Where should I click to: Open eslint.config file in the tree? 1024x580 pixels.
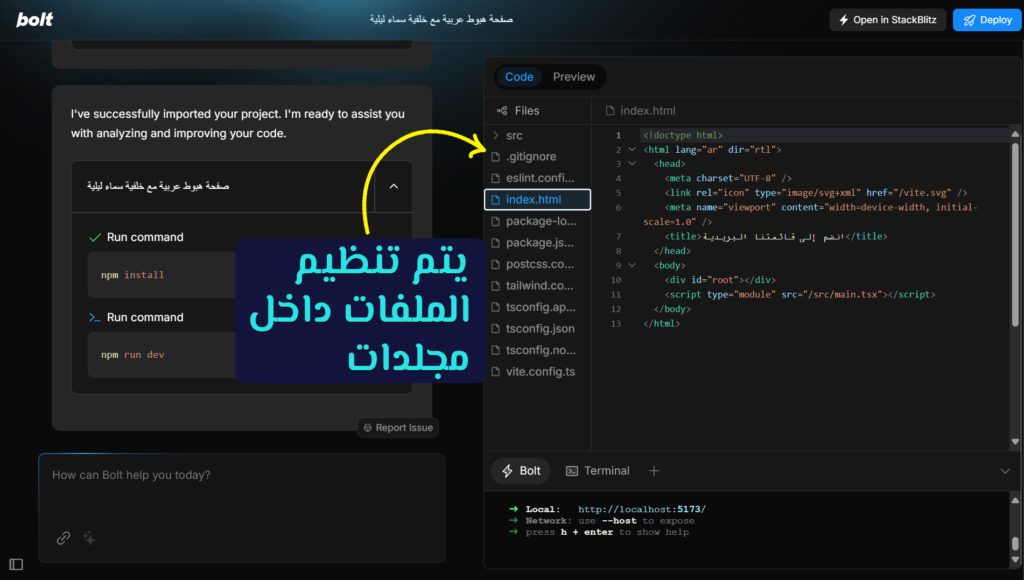[x=537, y=178]
